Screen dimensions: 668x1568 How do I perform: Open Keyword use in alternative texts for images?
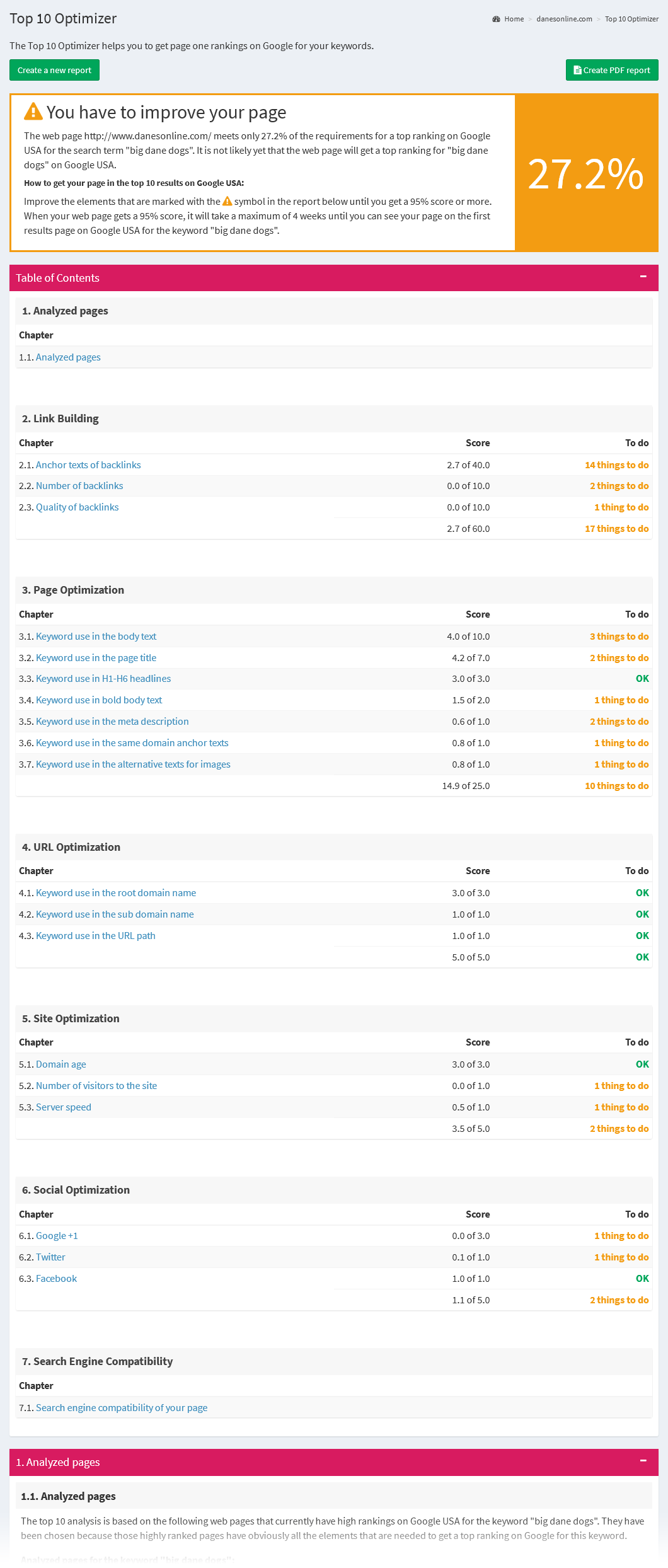[x=133, y=764]
